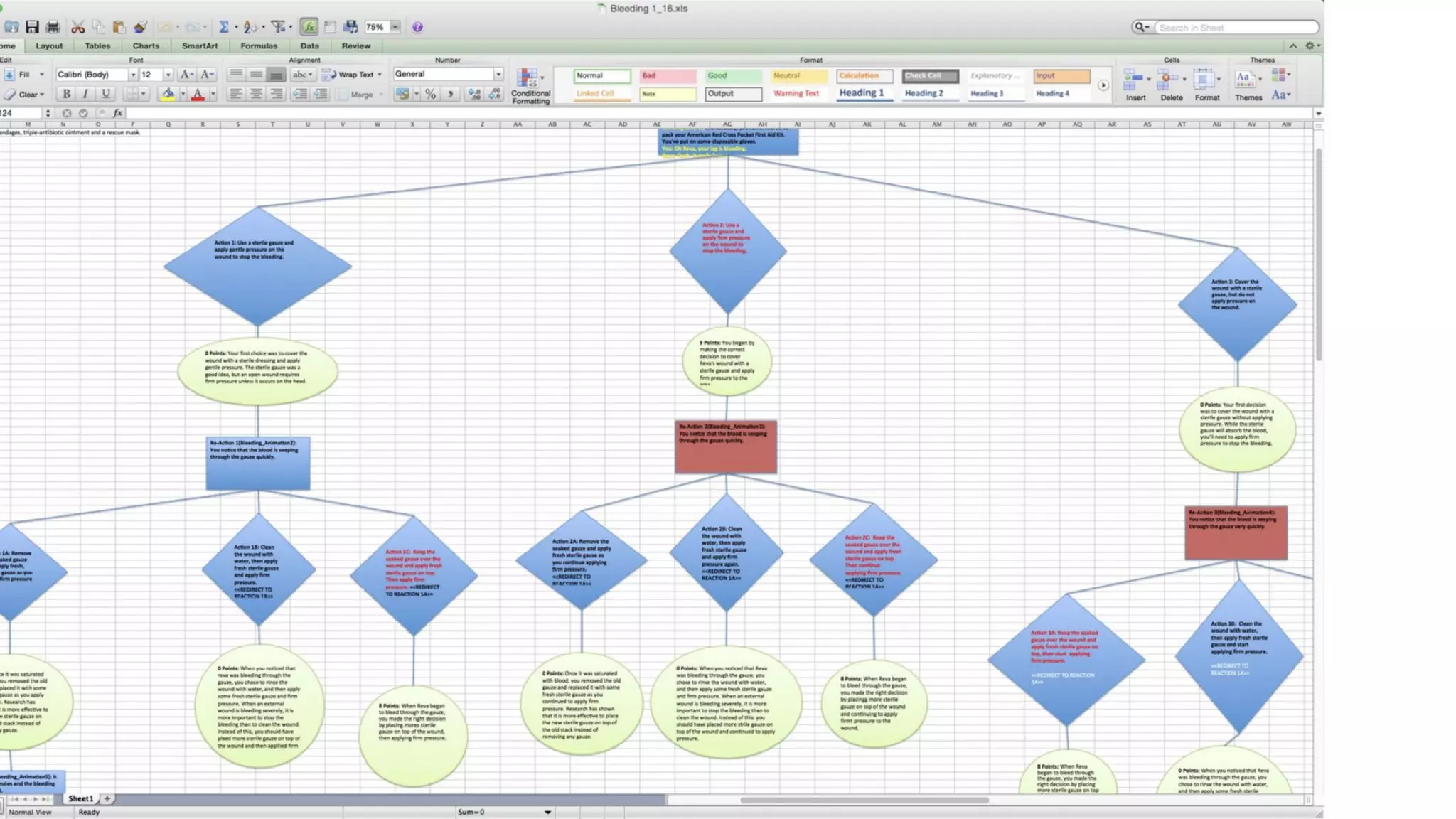
Task: Toggle Italic formatting
Action: (86, 94)
